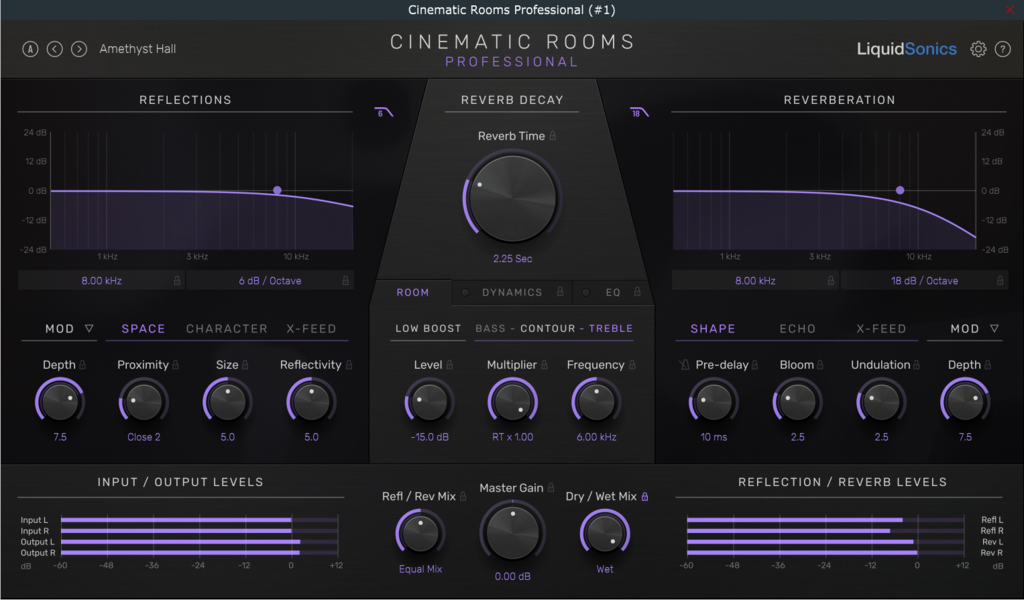Unlock the Dry / Wet Mix lock
The height and width of the screenshot is (600, 1024).
pos(645,497)
